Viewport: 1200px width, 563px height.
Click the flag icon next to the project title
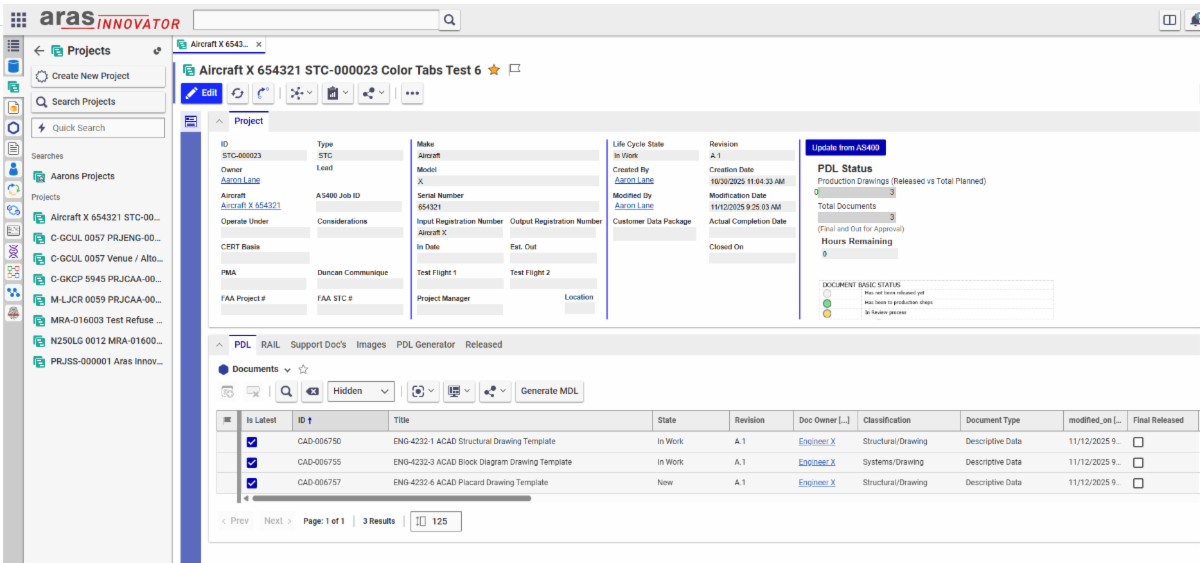[x=515, y=70]
